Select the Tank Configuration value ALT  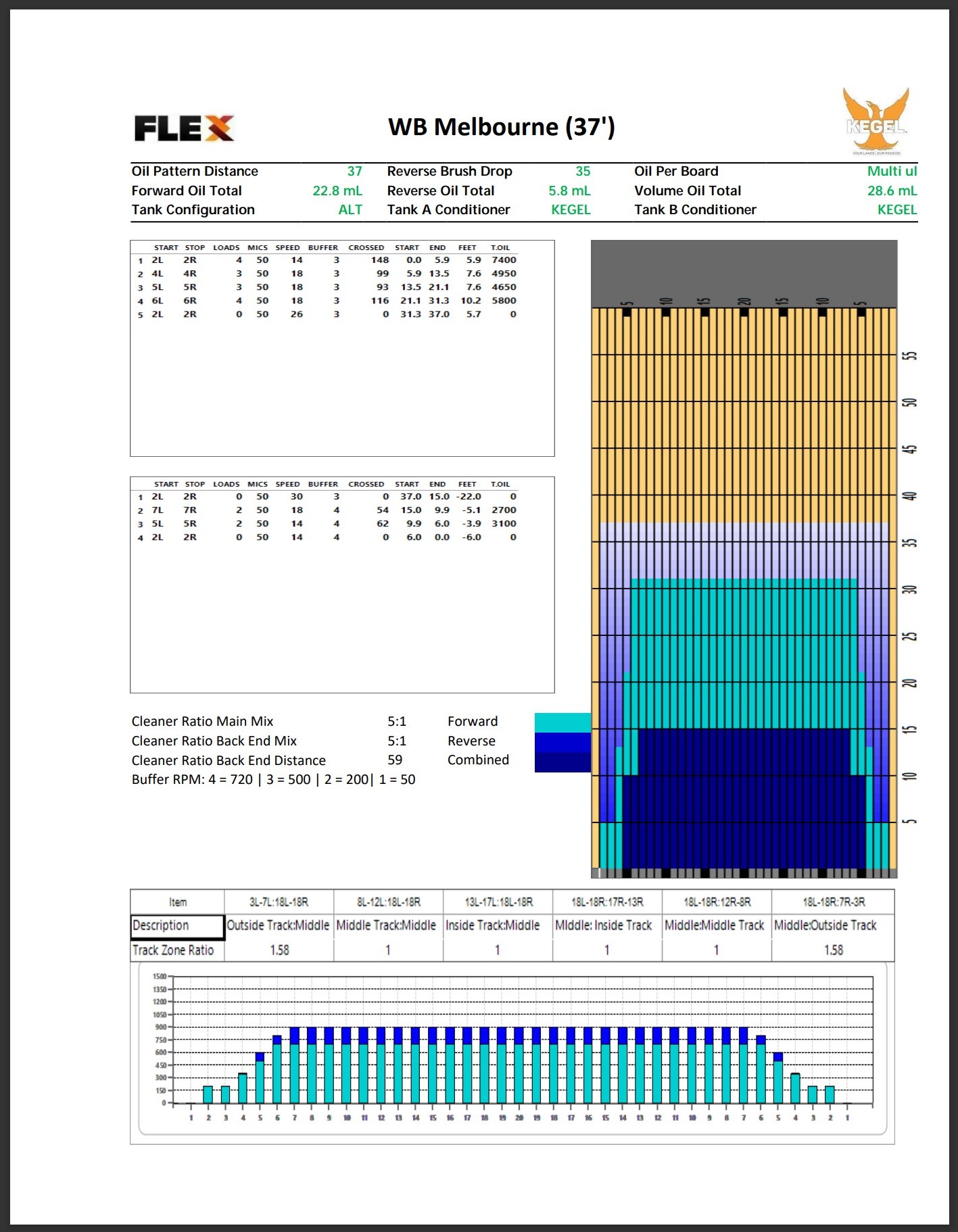[x=350, y=210]
